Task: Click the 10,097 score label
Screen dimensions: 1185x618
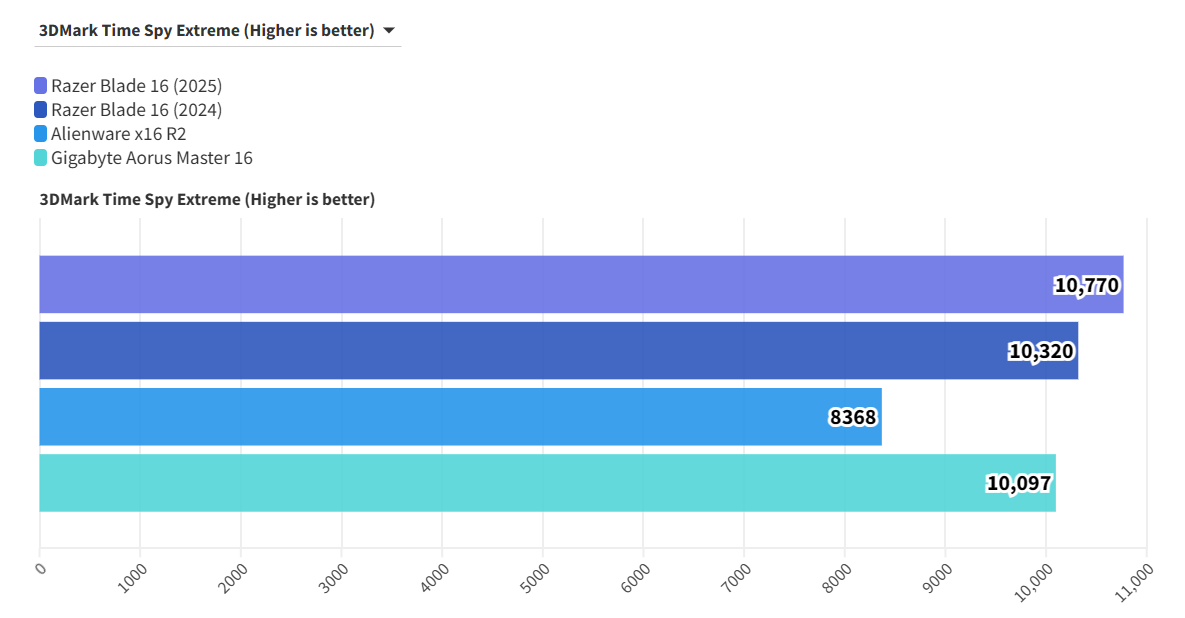Action: 1019,484
